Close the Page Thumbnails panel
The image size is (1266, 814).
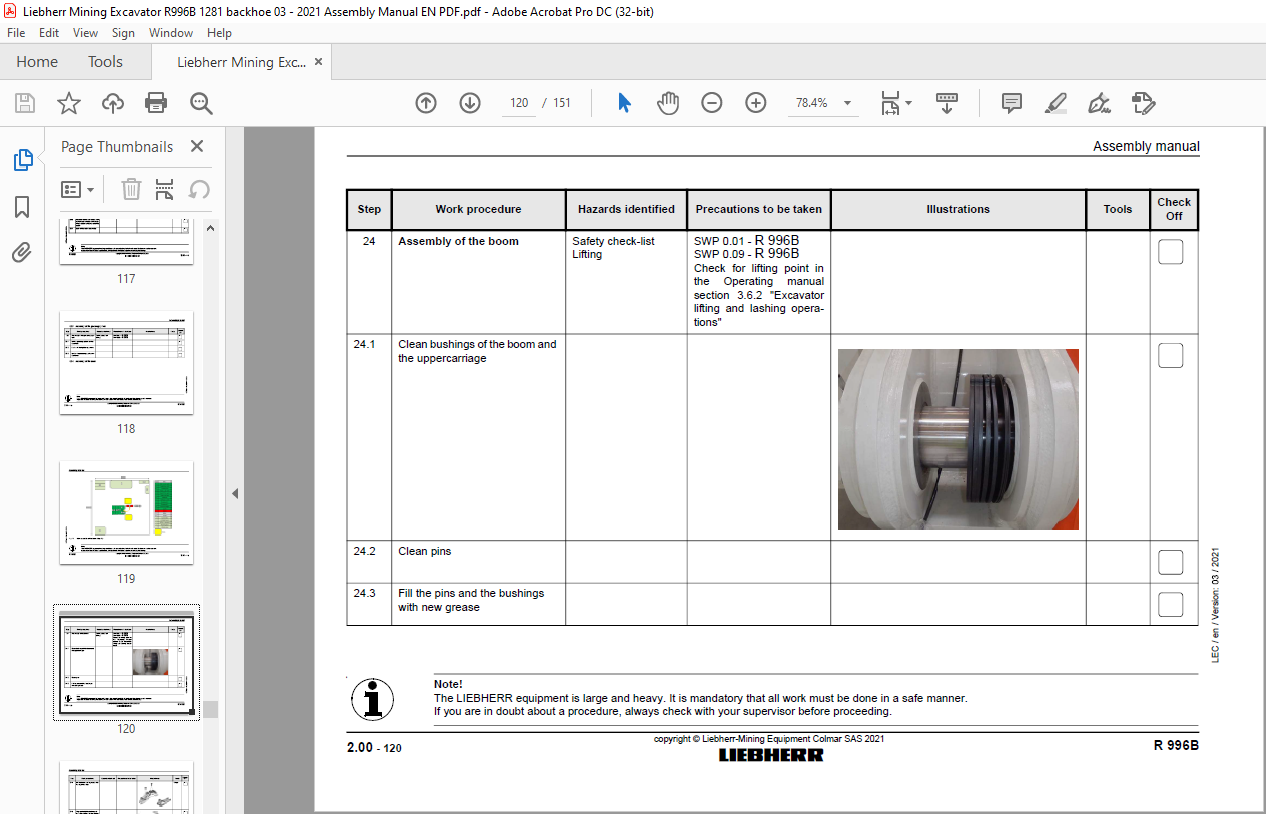coord(197,146)
